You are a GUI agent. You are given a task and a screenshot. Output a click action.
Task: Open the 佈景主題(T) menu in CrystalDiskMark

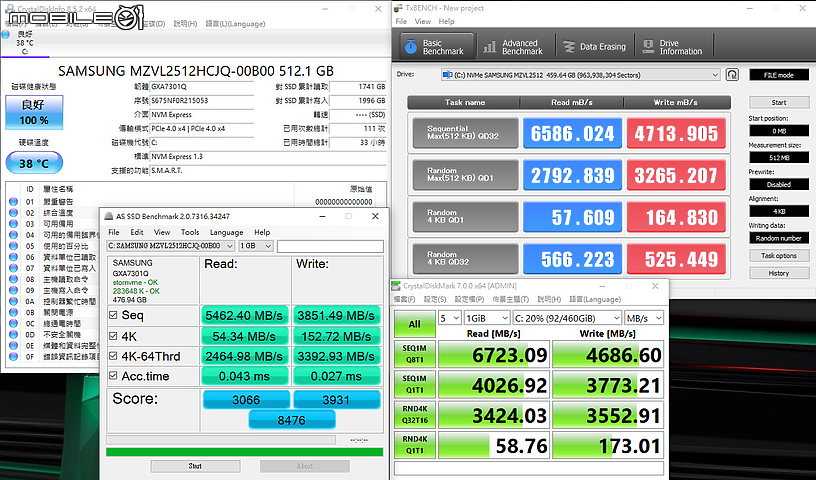511,299
